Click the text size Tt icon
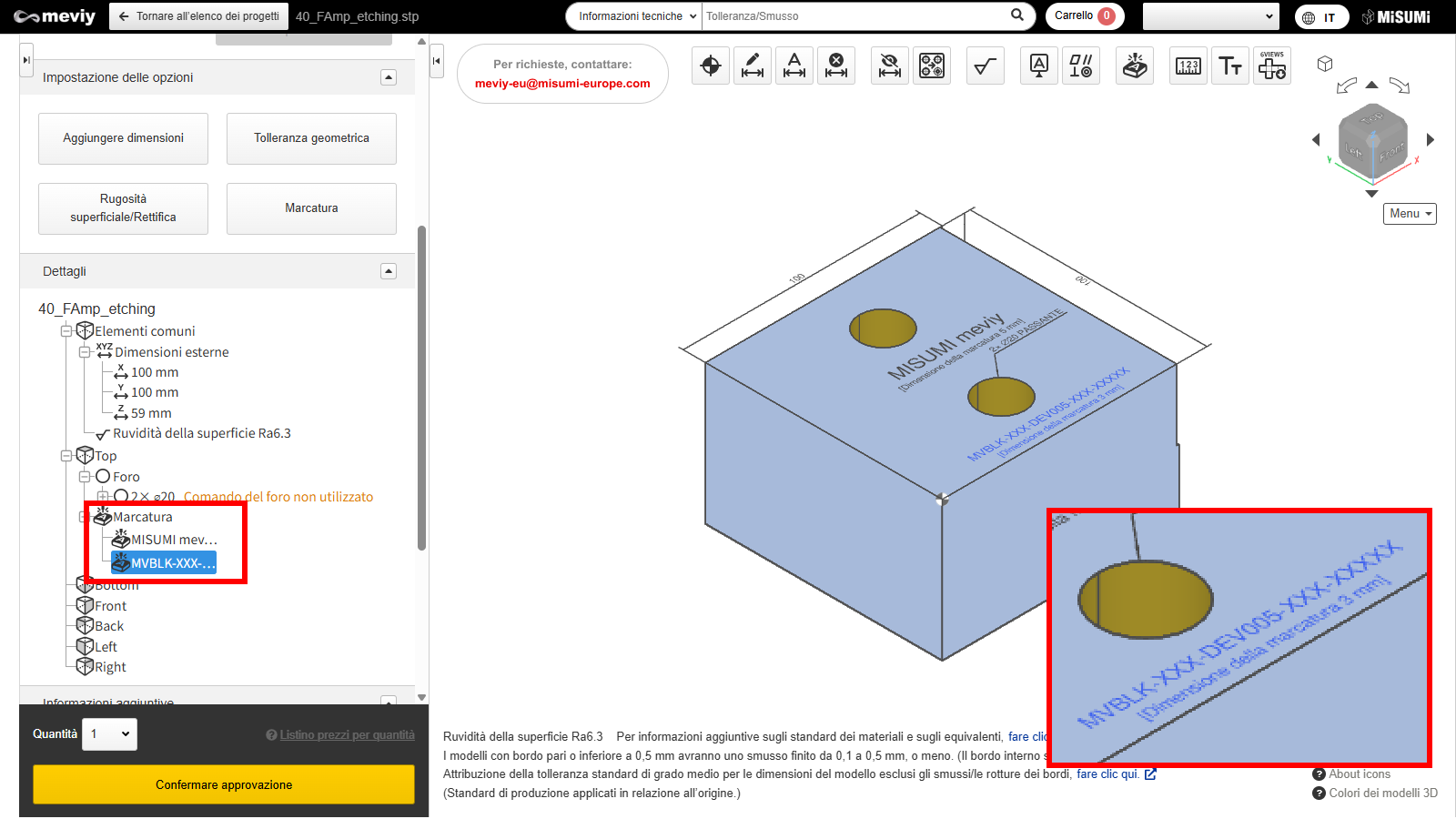1456x819 pixels. [1230, 66]
